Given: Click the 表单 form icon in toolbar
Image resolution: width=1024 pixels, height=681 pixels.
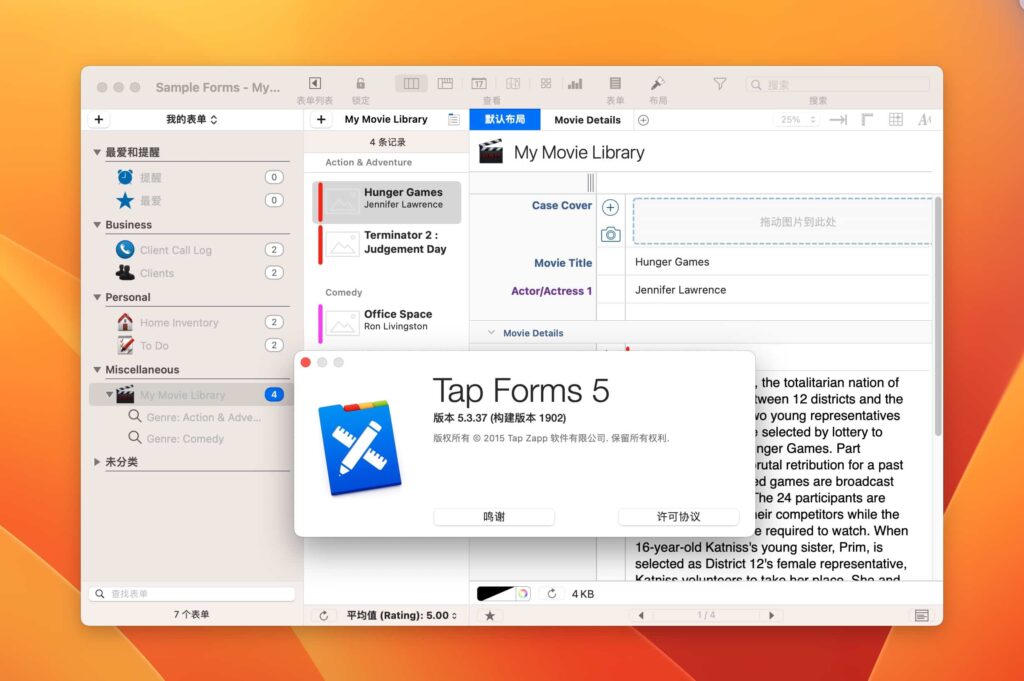Looking at the screenshot, I should (614, 83).
